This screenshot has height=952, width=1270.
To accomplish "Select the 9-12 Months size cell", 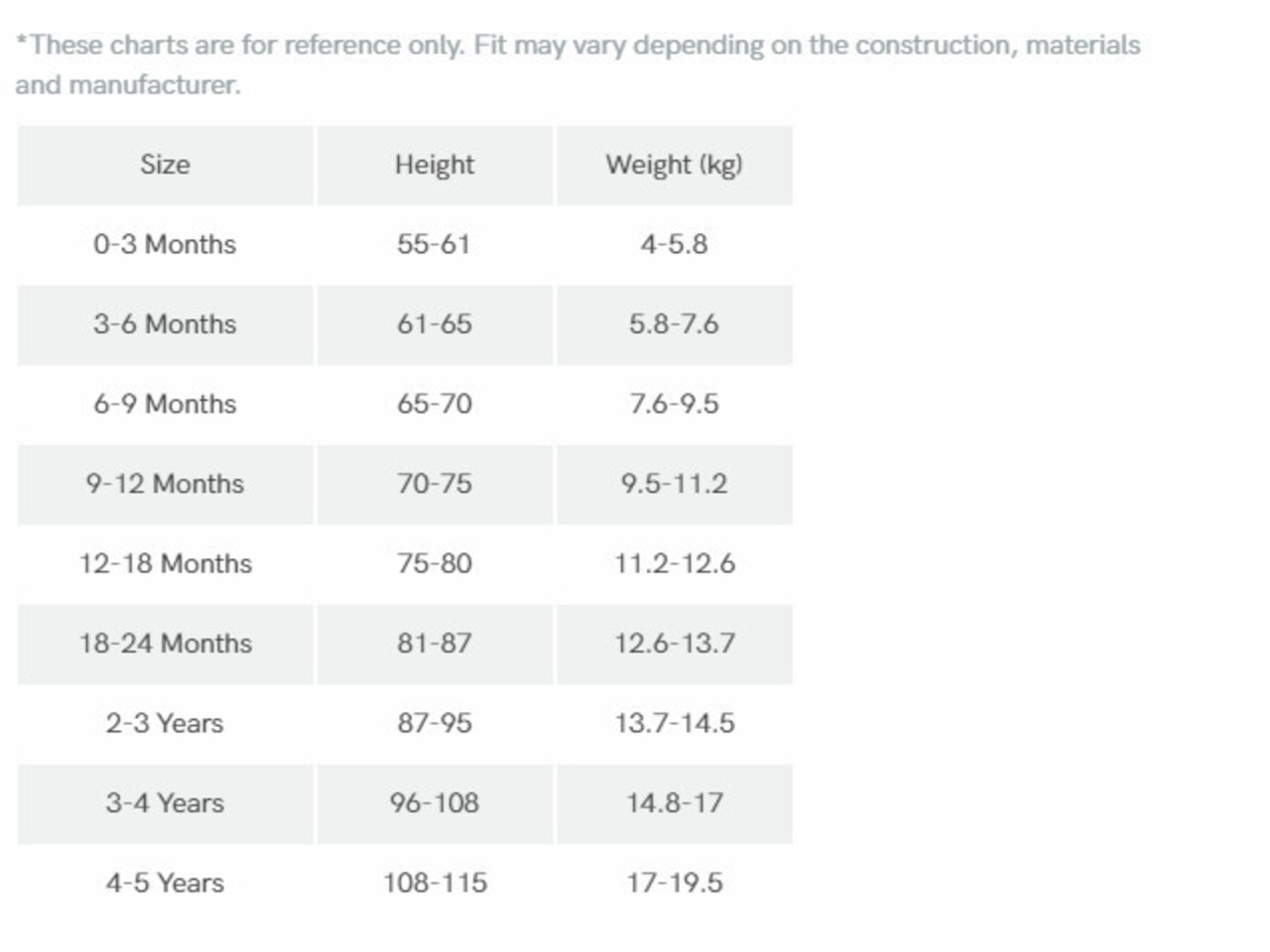I will click(x=165, y=484).
